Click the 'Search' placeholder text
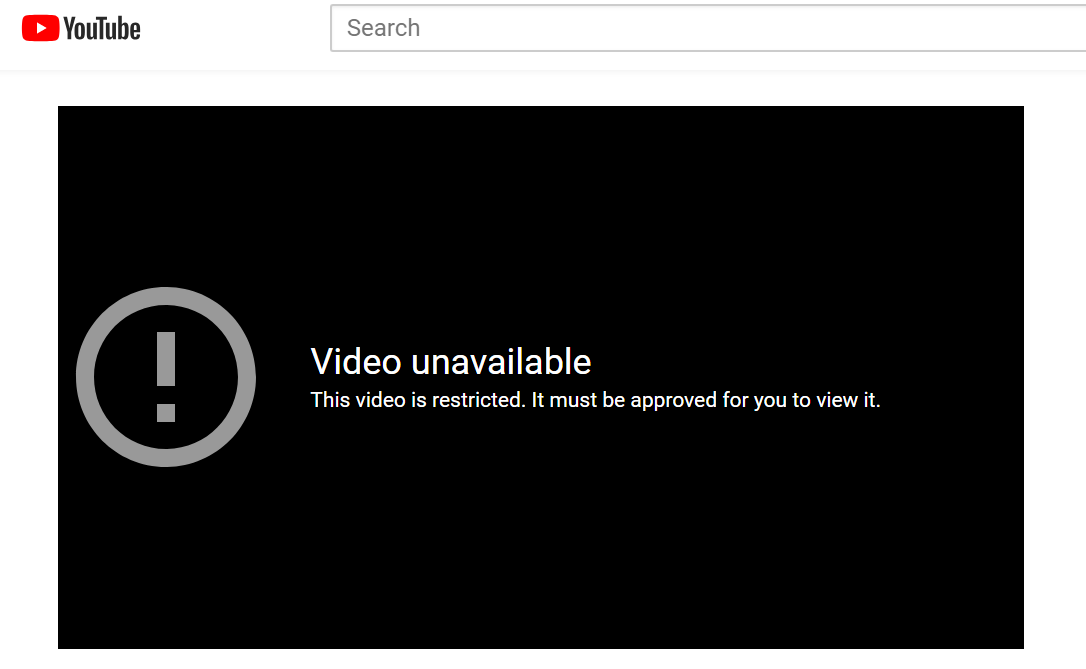 [x=383, y=28]
